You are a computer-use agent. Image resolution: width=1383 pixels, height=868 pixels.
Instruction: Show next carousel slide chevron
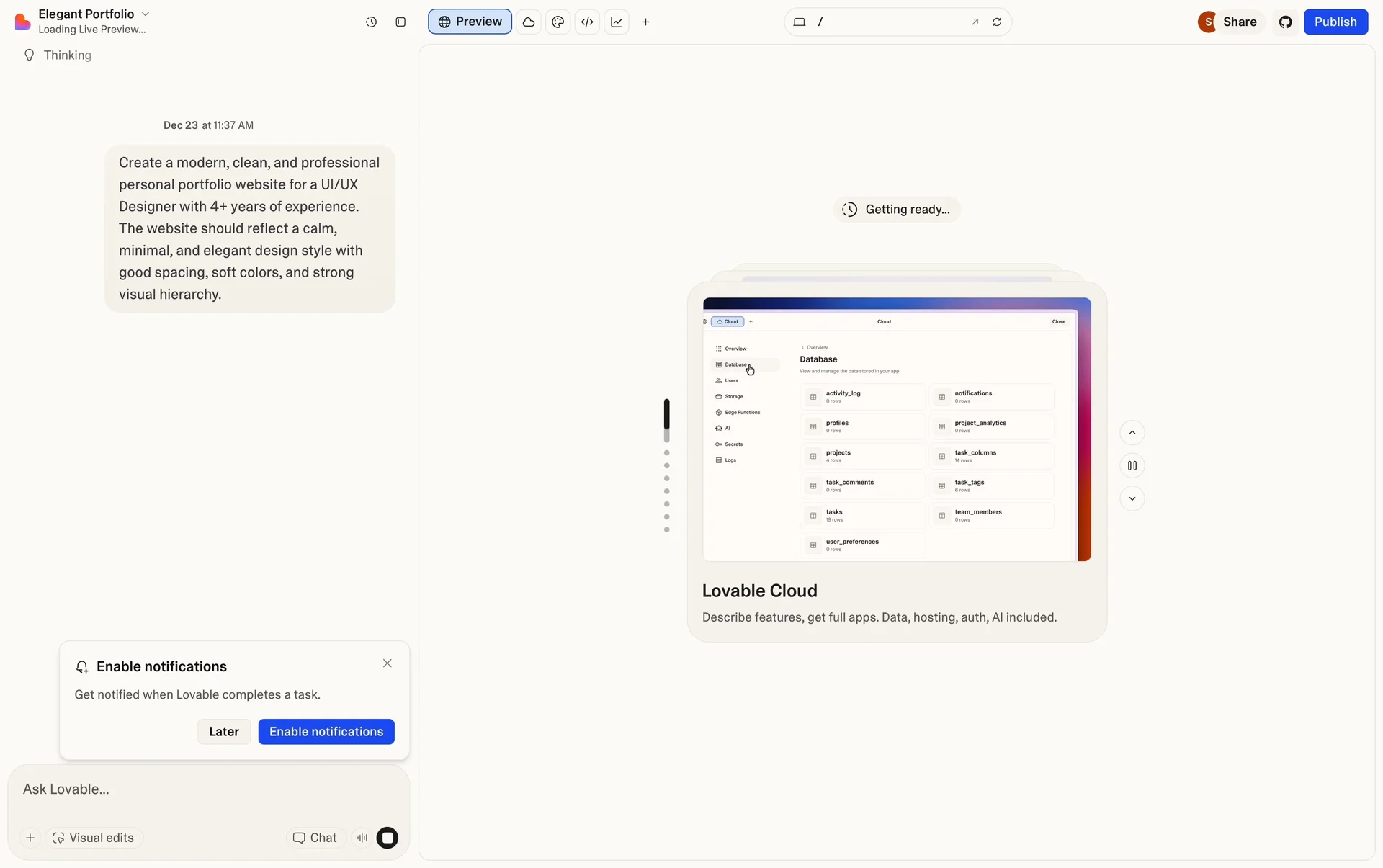tap(1132, 498)
